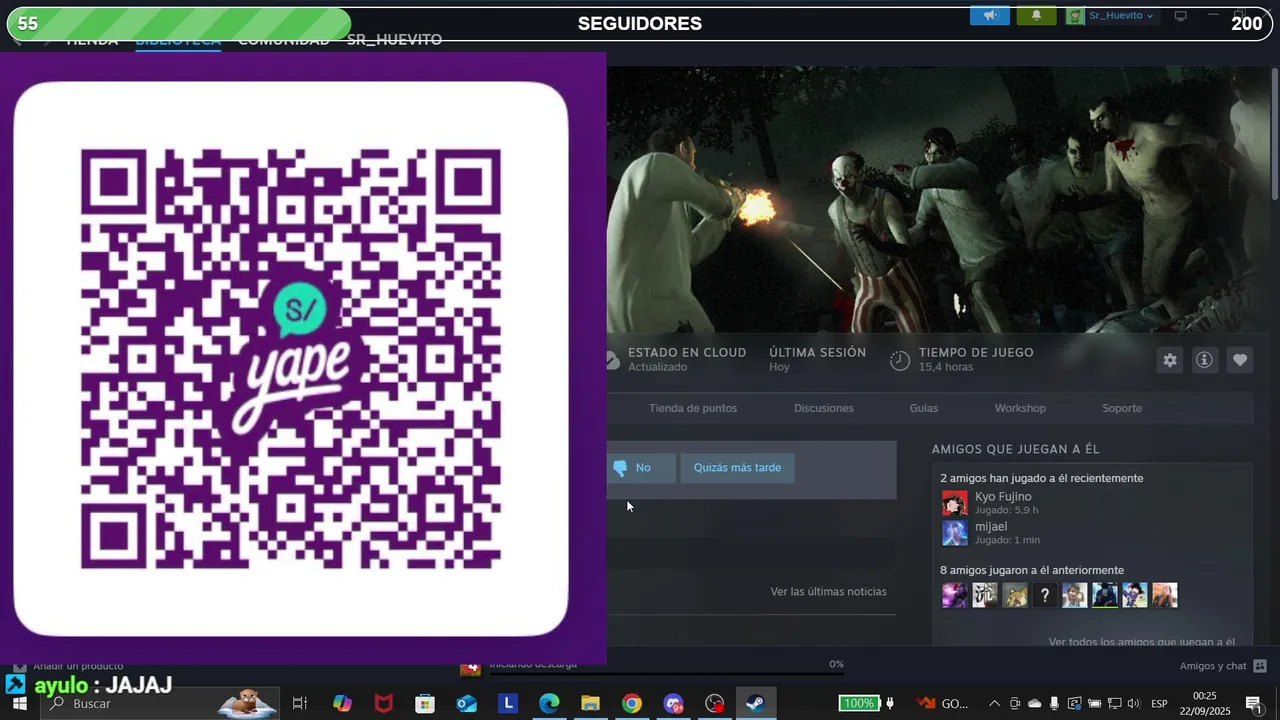Add game to favorites heart icon
This screenshot has height=720, width=1280.
(x=1240, y=360)
